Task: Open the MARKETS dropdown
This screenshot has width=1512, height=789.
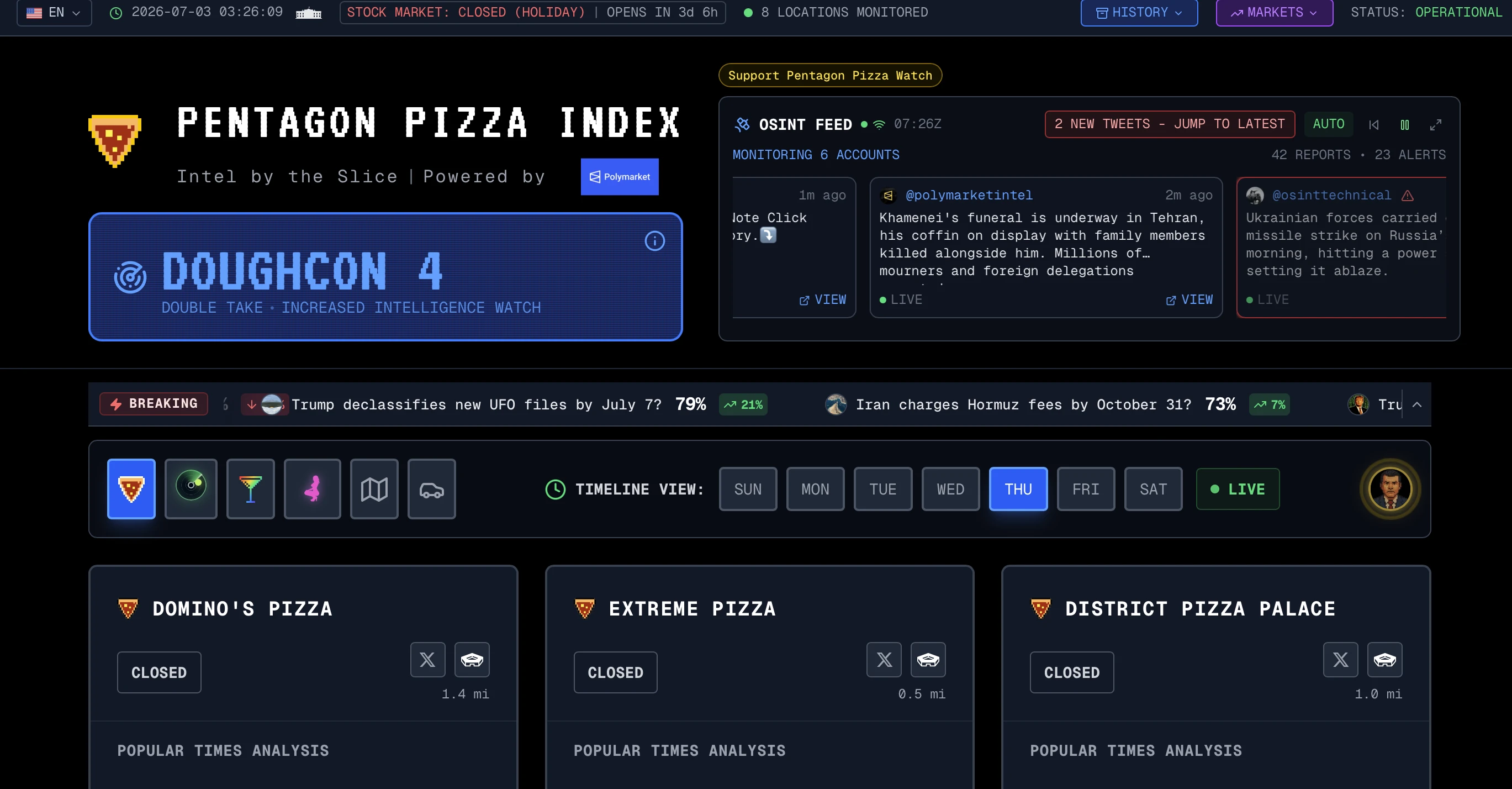Action: coord(1275,12)
